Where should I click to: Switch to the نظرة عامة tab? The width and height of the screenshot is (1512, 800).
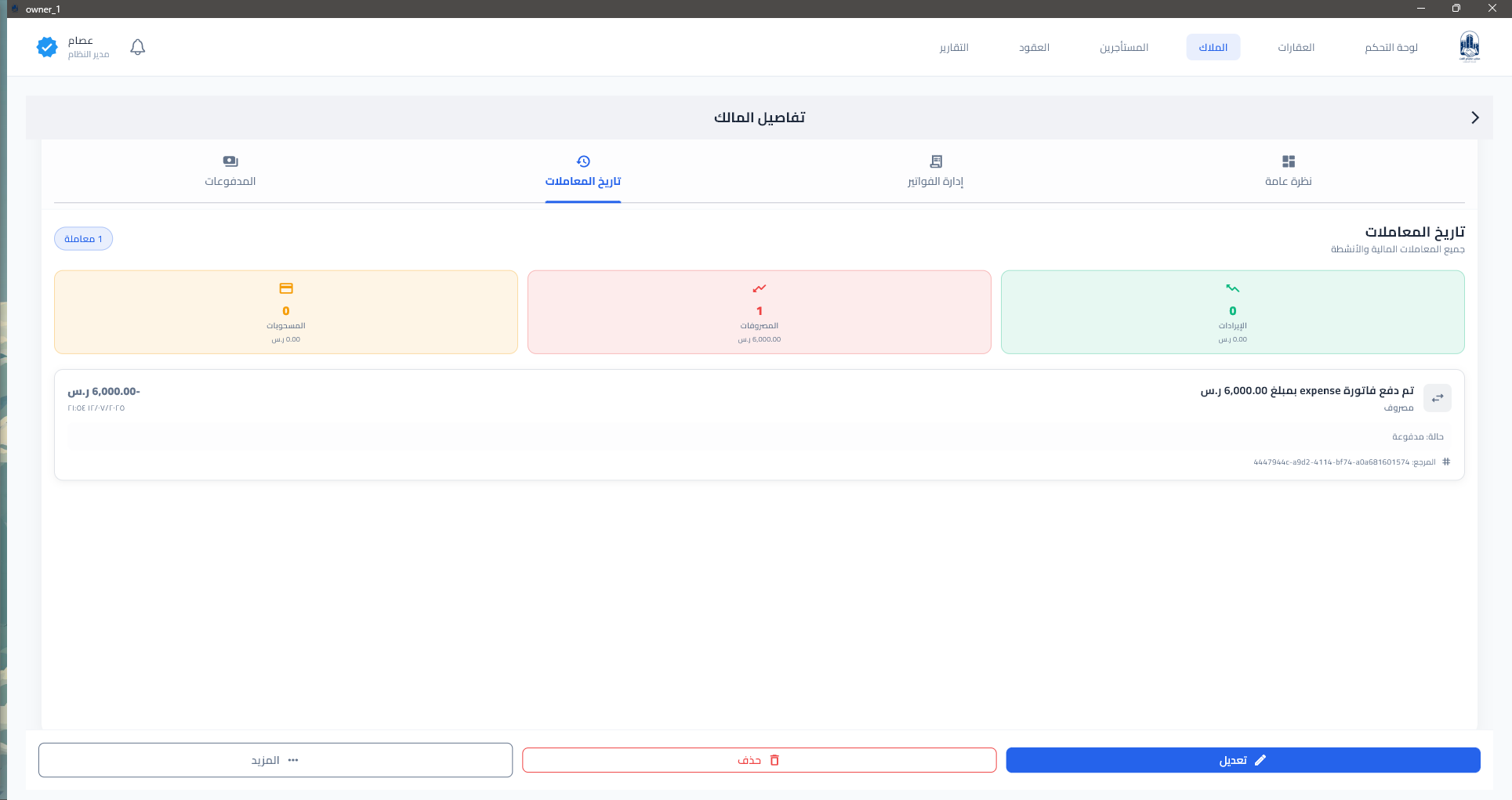pyautogui.click(x=1288, y=171)
